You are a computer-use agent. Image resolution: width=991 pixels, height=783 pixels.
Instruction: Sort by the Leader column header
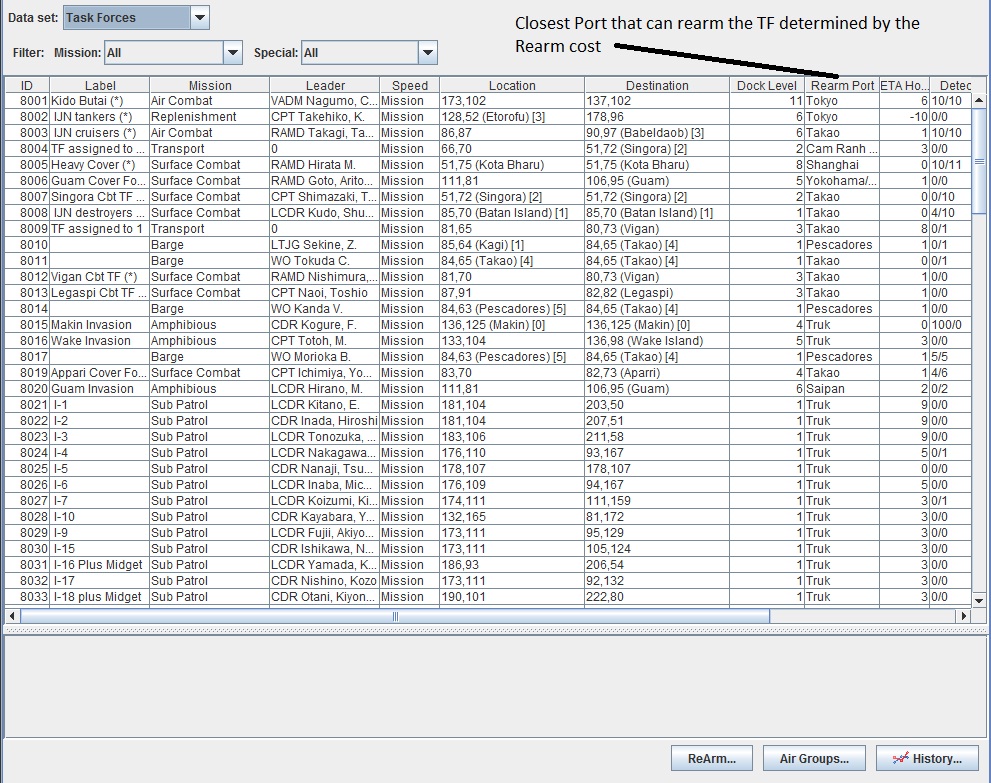[325, 85]
